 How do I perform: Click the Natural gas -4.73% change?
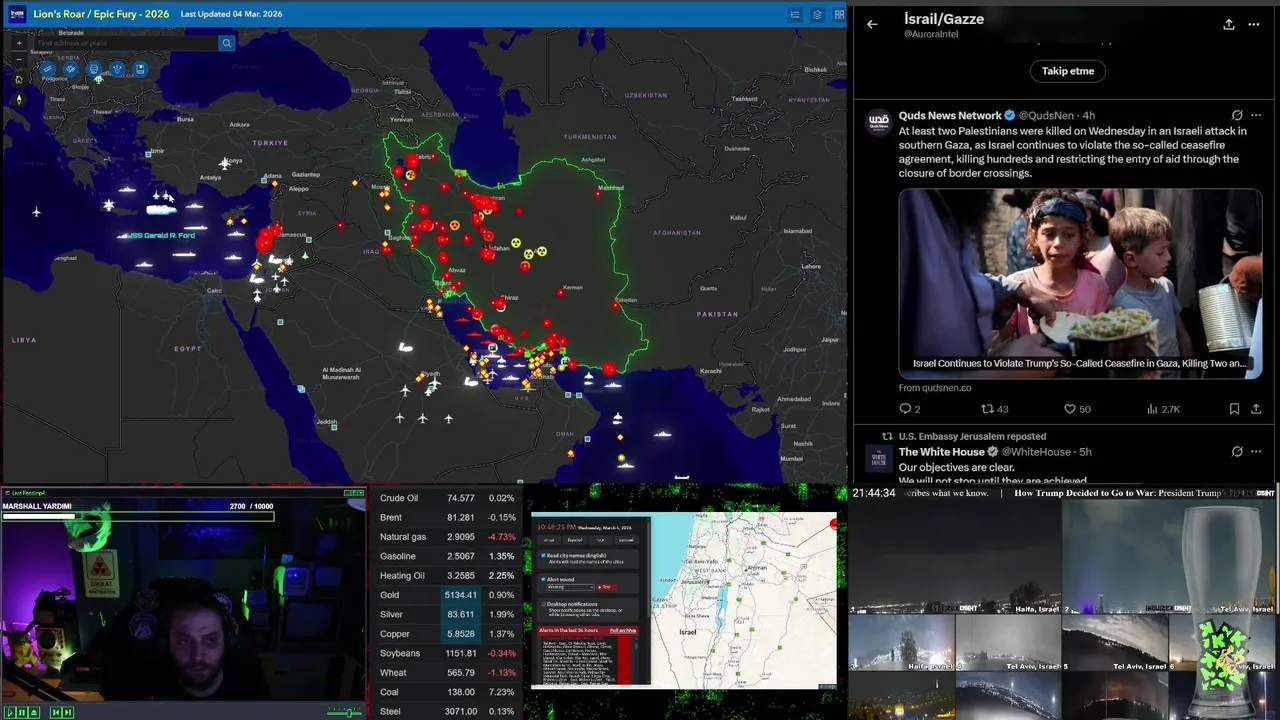pos(500,537)
